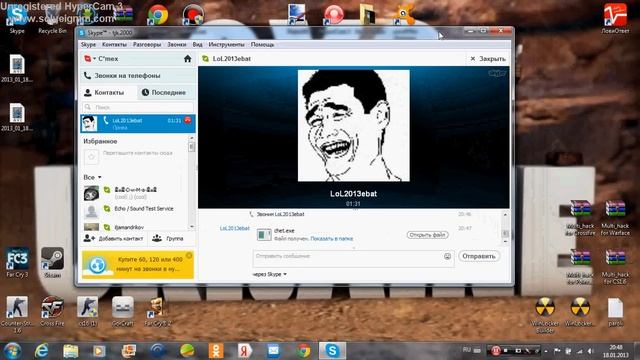Open Counter-Strike 1.6 desktop icon

pyautogui.click(x=17, y=314)
